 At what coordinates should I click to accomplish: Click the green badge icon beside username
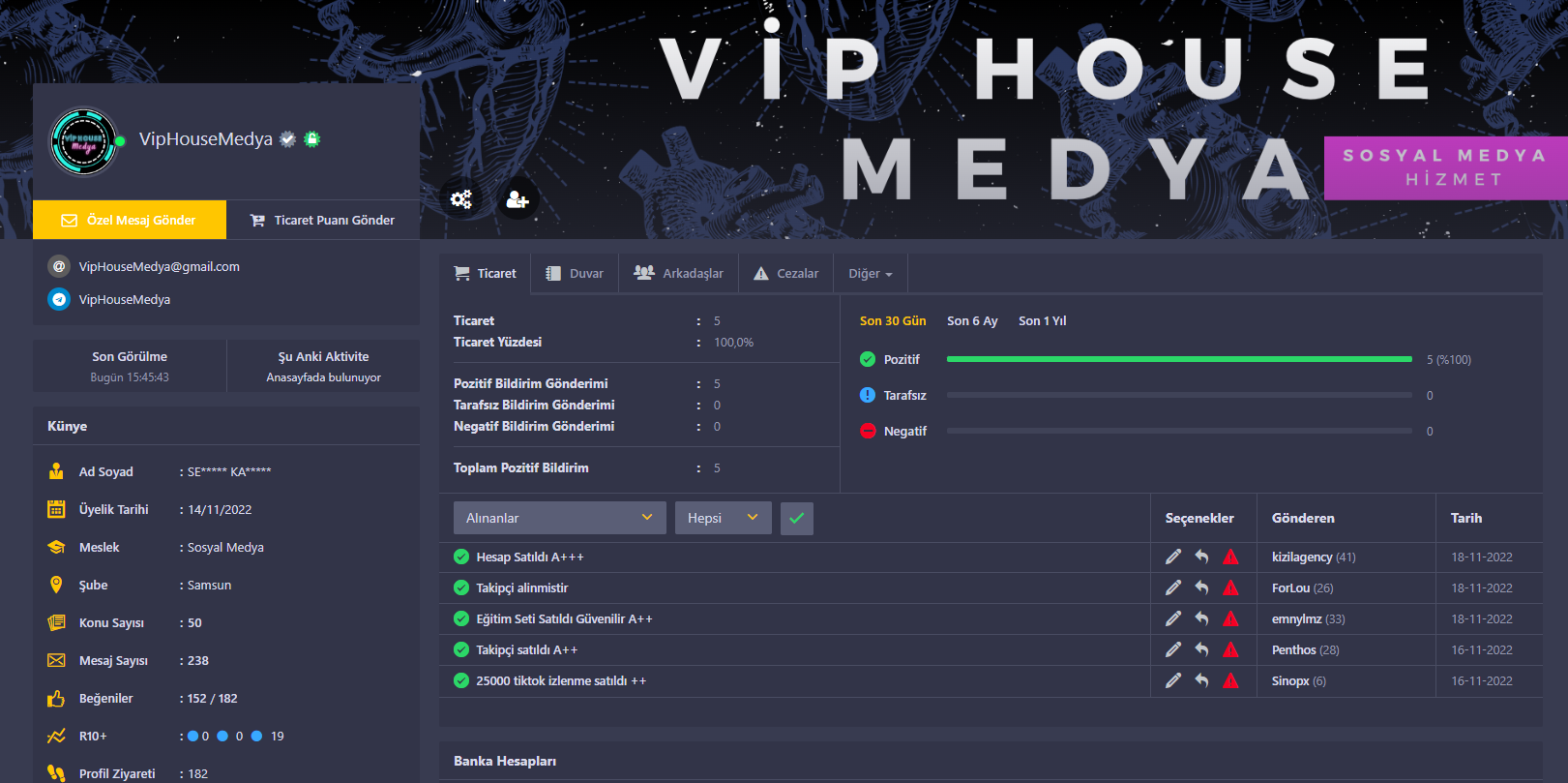[312, 139]
